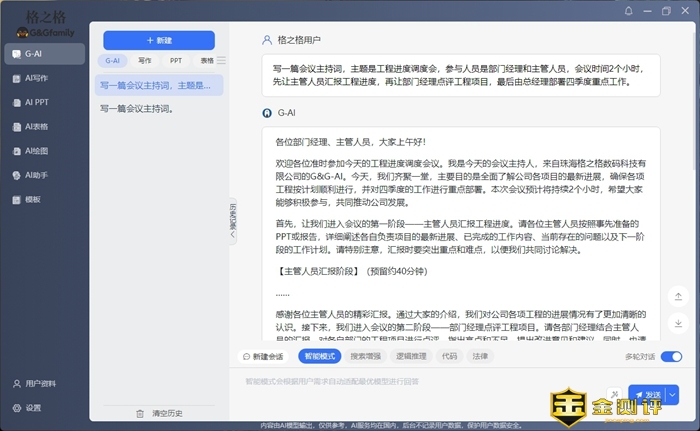Switch to the 写作 history tab
Image resolution: width=700 pixels, height=431 pixels.
145,60
